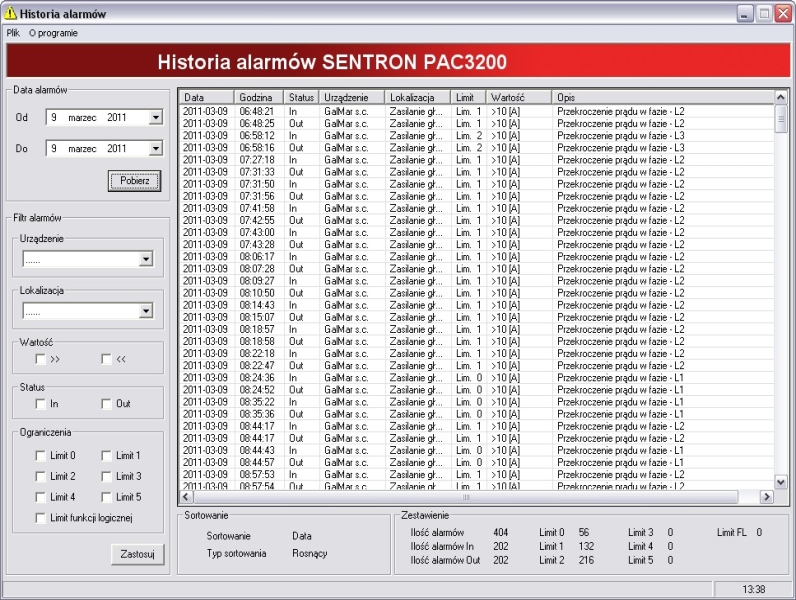Click the Ilość alarmów value 404
Screen dimensions: 796x600
click(x=501, y=532)
